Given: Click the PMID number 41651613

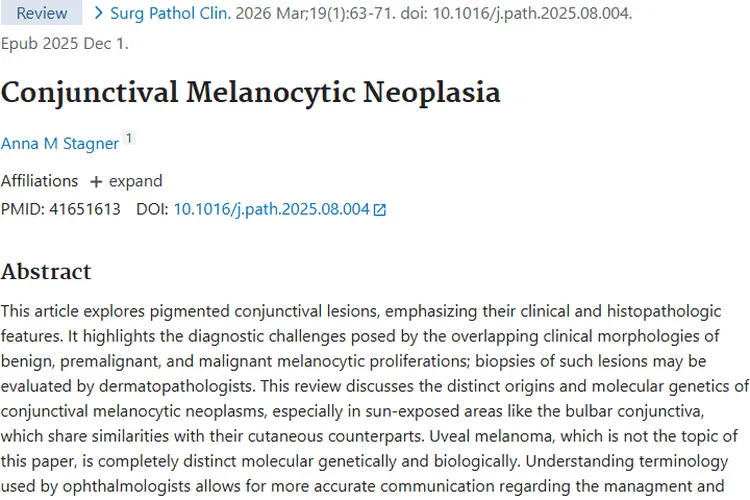Looking at the screenshot, I should [x=85, y=209].
